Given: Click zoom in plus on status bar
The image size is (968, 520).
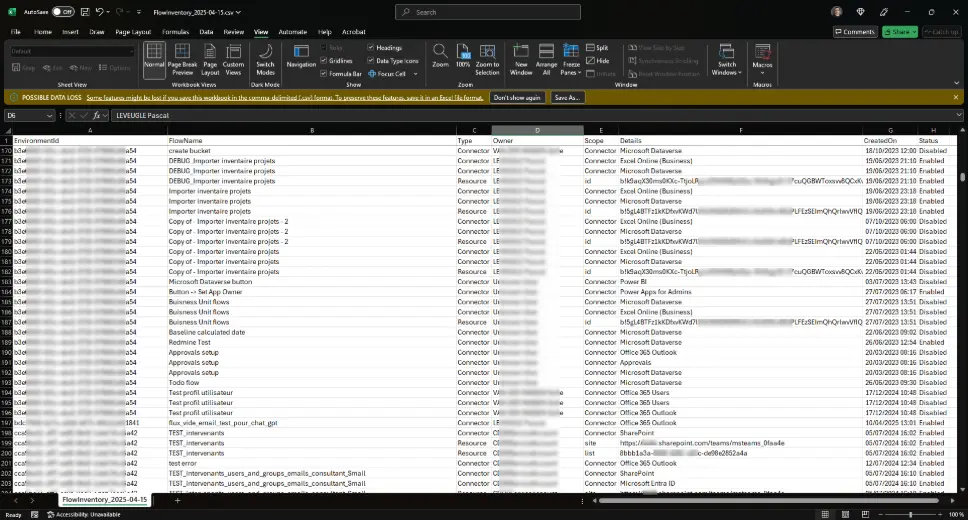Looking at the screenshot, I should coord(940,514).
